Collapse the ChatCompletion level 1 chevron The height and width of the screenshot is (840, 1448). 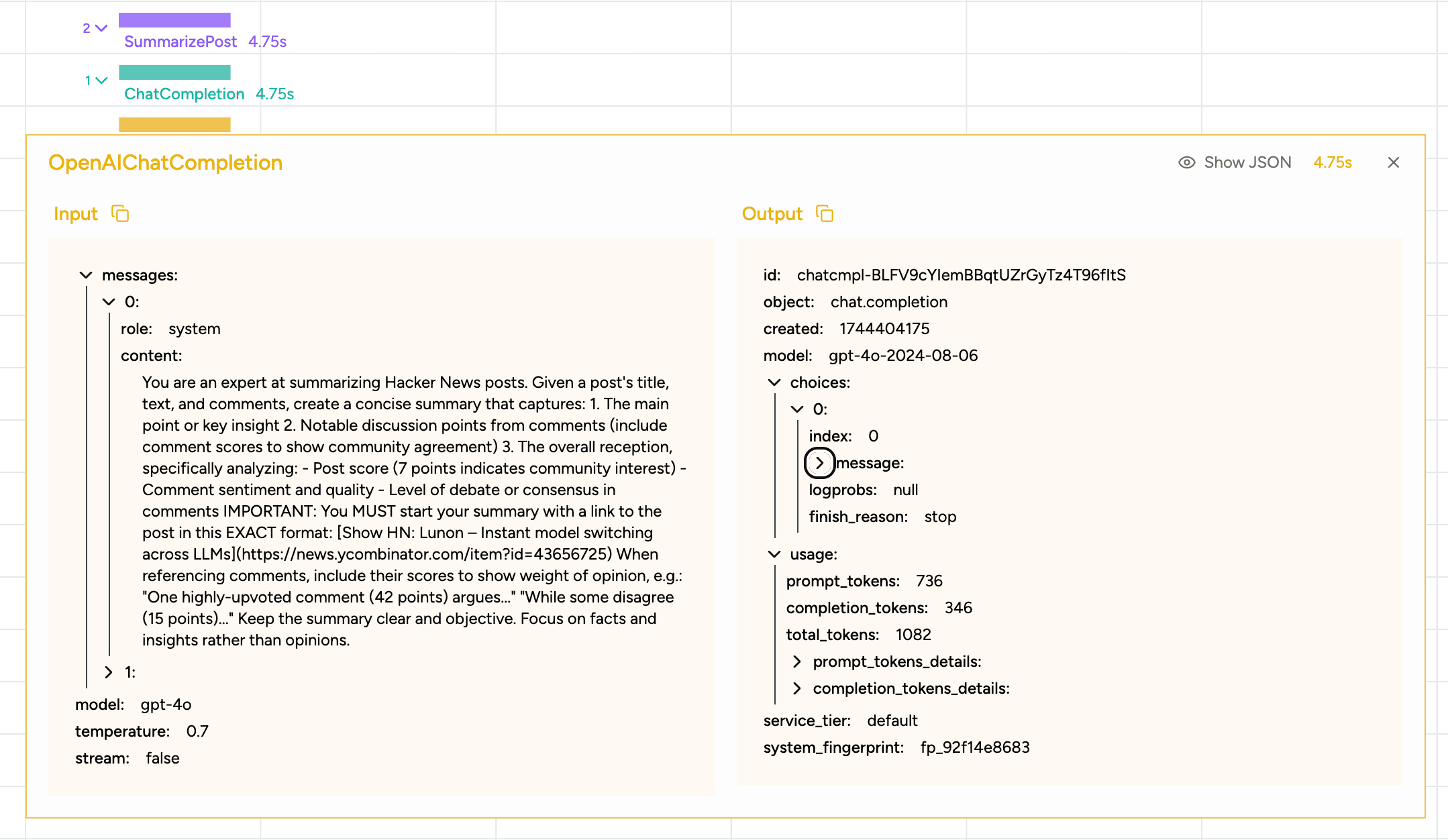click(x=101, y=81)
